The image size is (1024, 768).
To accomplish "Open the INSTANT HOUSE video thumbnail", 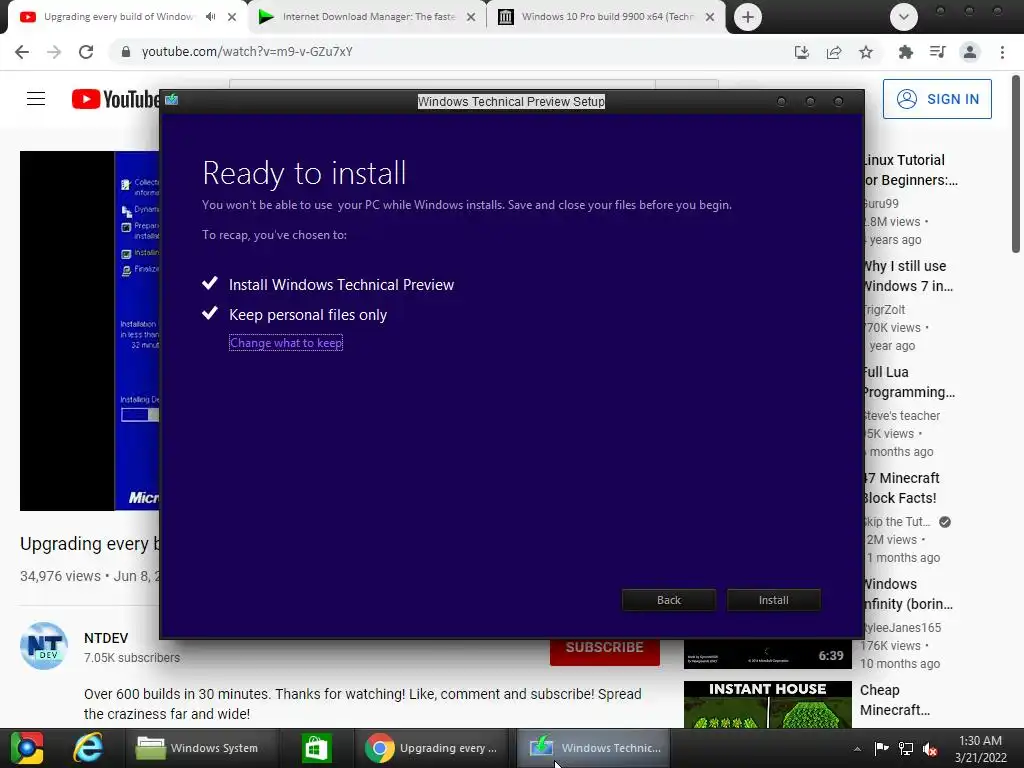I will [x=767, y=704].
